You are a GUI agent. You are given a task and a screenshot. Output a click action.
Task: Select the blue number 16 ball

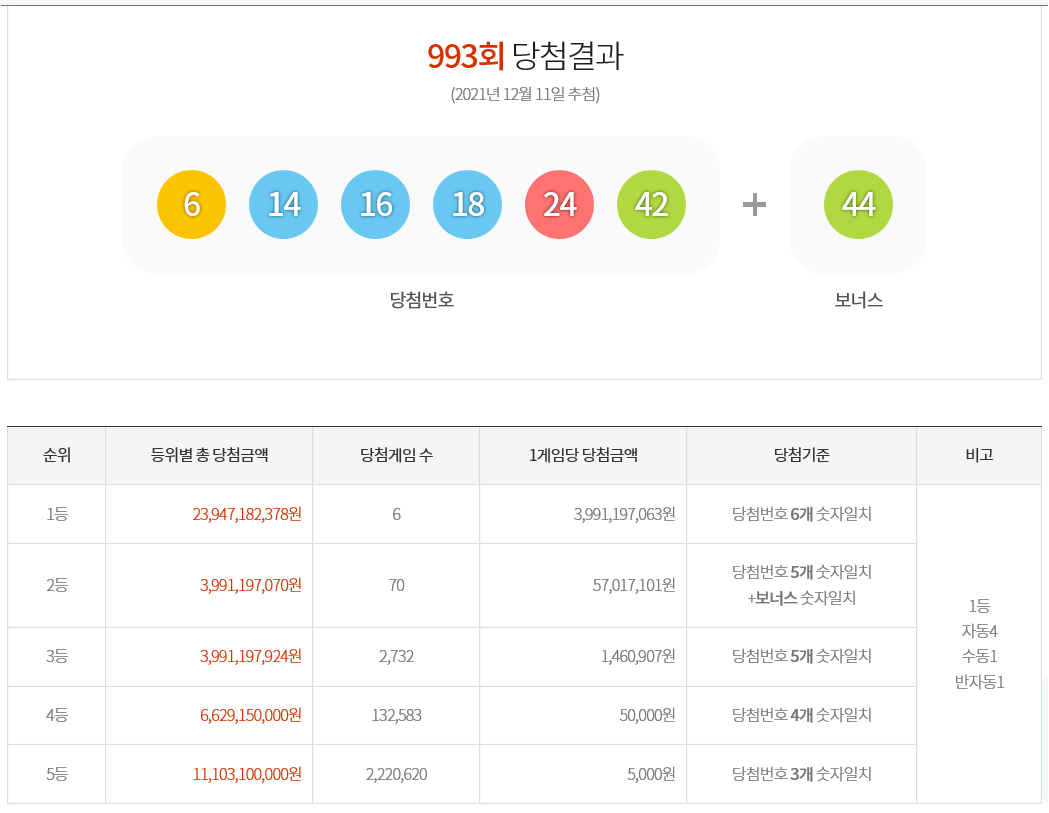[x=376, y=204]
